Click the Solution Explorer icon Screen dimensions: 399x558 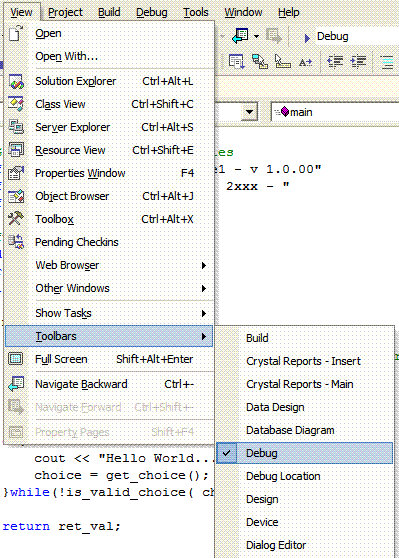[16, 81]
